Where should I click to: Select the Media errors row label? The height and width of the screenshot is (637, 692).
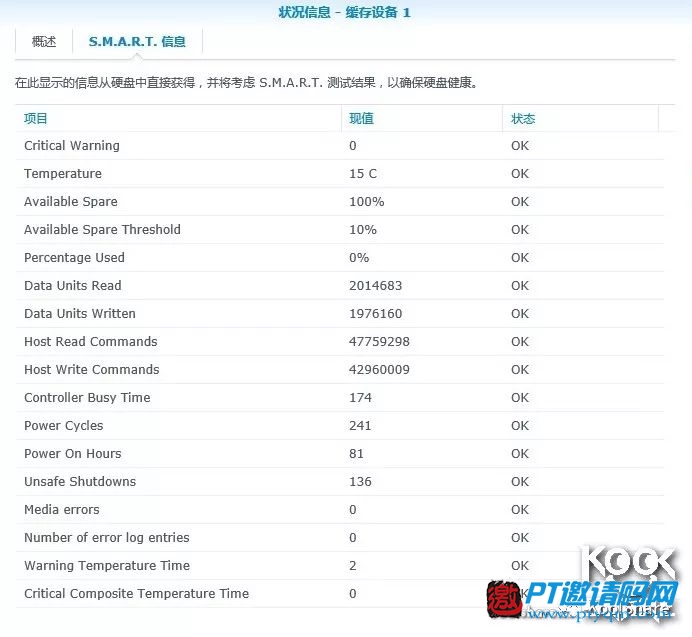tap(62, 509)
